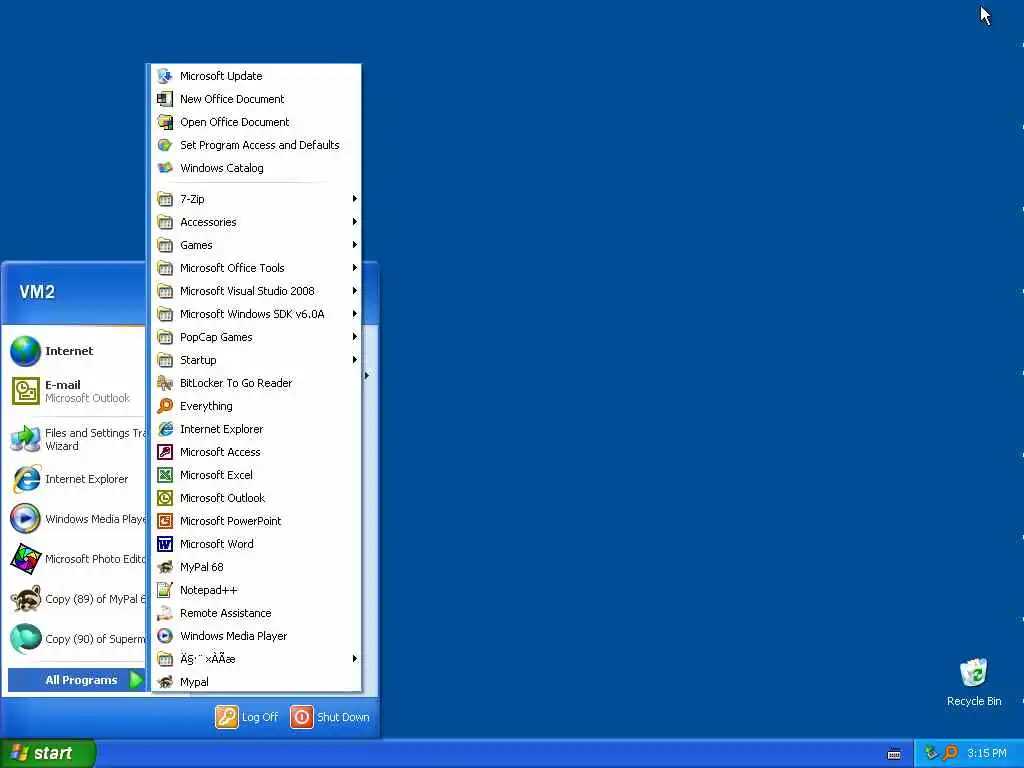Click the Remote Assistance icon

pos(165,613)
